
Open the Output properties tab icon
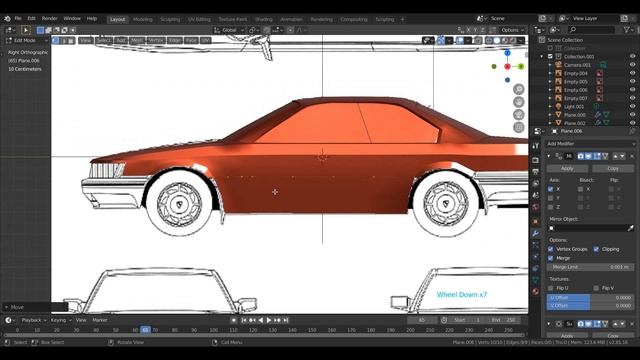click(x=536, y=172)
